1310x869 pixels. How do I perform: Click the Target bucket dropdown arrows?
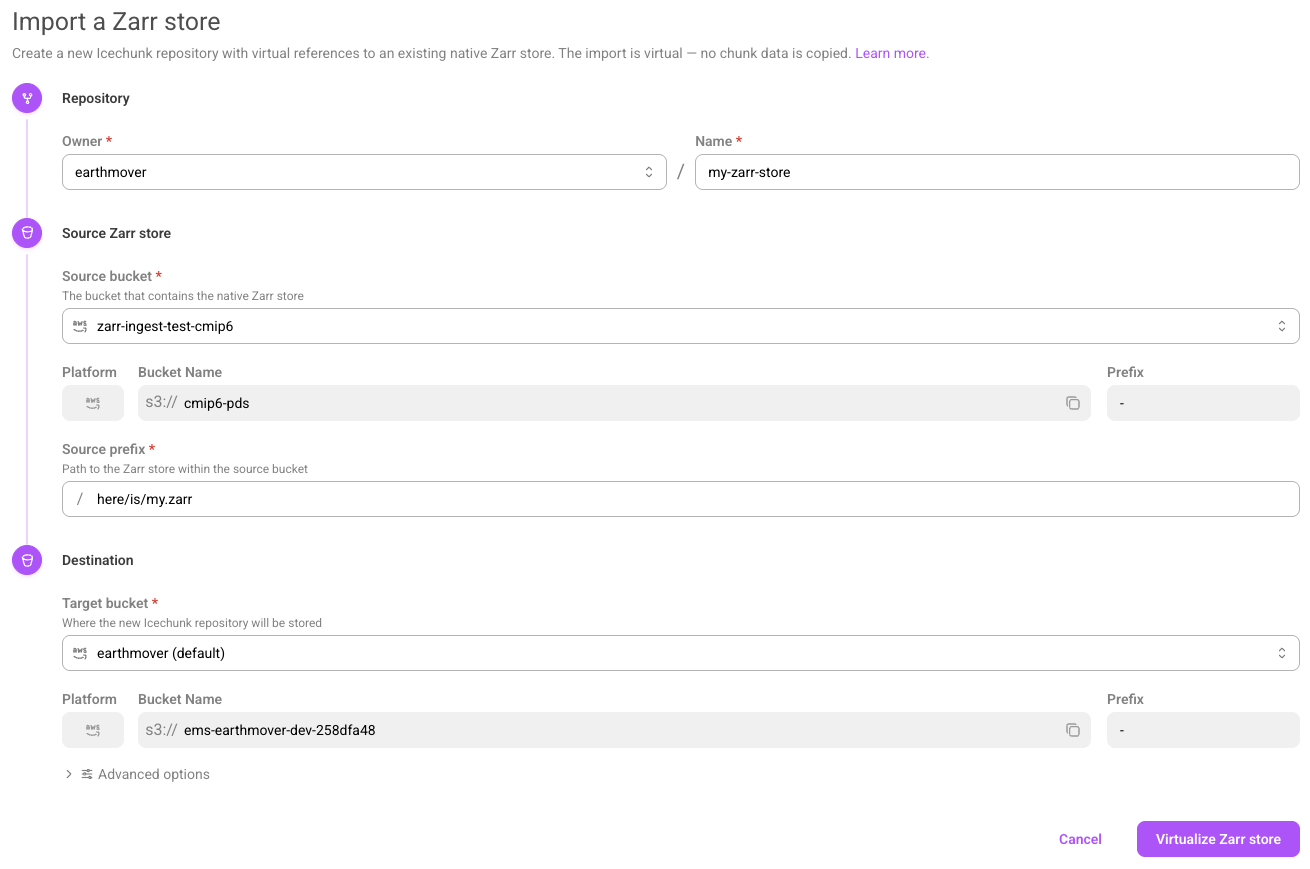1282,653
